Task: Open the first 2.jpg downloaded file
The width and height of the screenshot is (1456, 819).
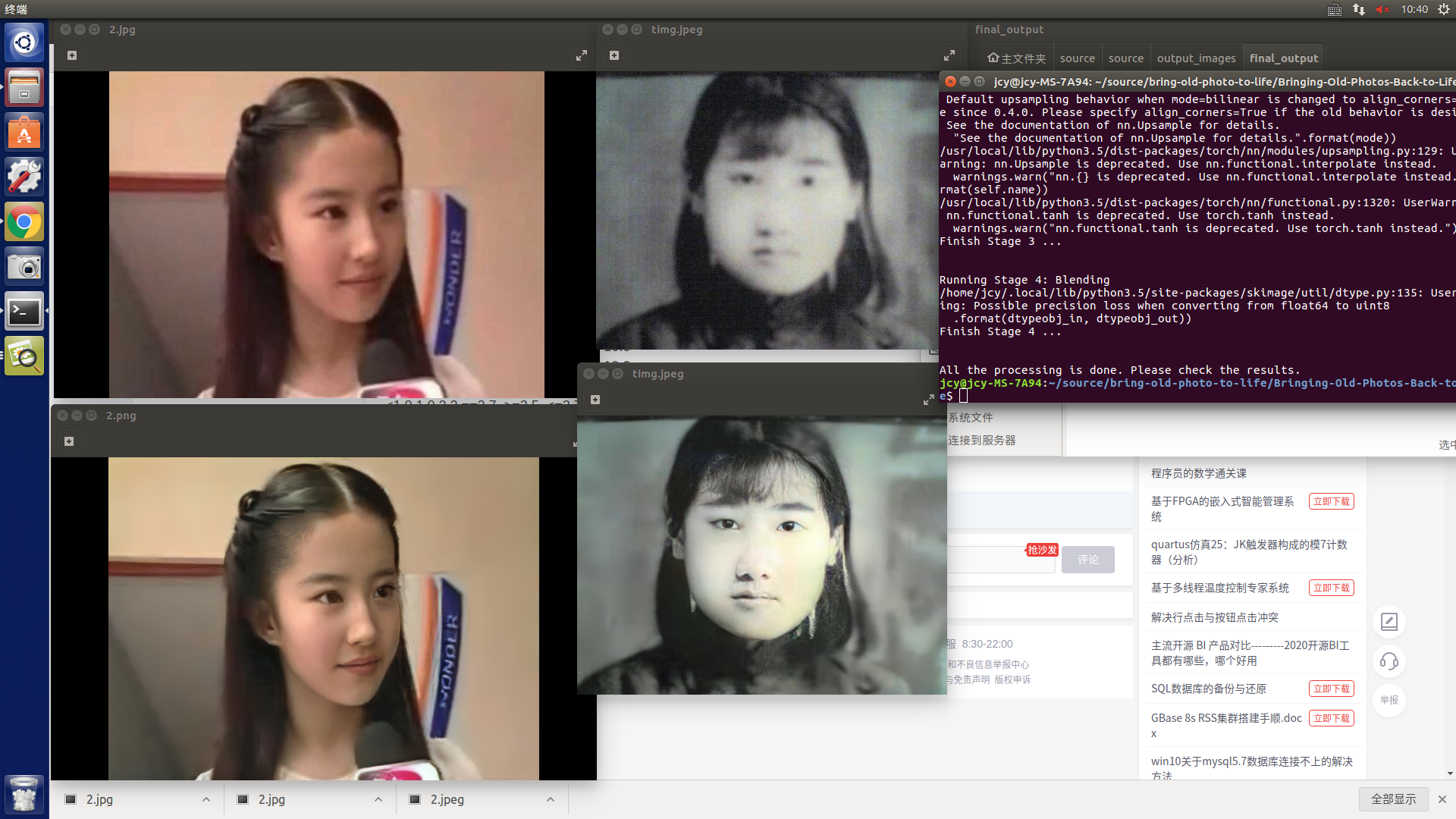Action: click(99, 799)
